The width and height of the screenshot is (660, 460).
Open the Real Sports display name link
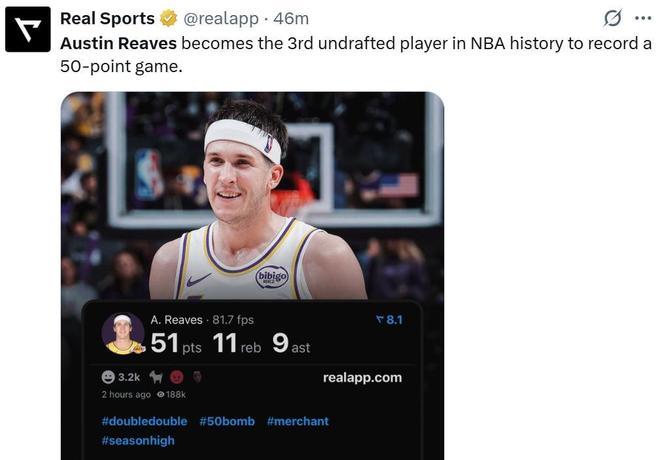point(107,19)
